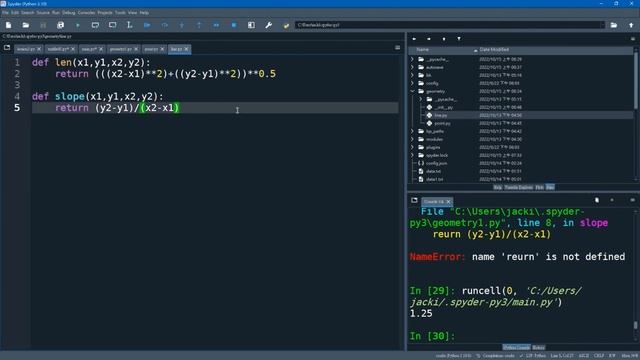The image size is (640, 360).
Task: Click the Files pane vertical scrollbar
Action: point(636,80)
